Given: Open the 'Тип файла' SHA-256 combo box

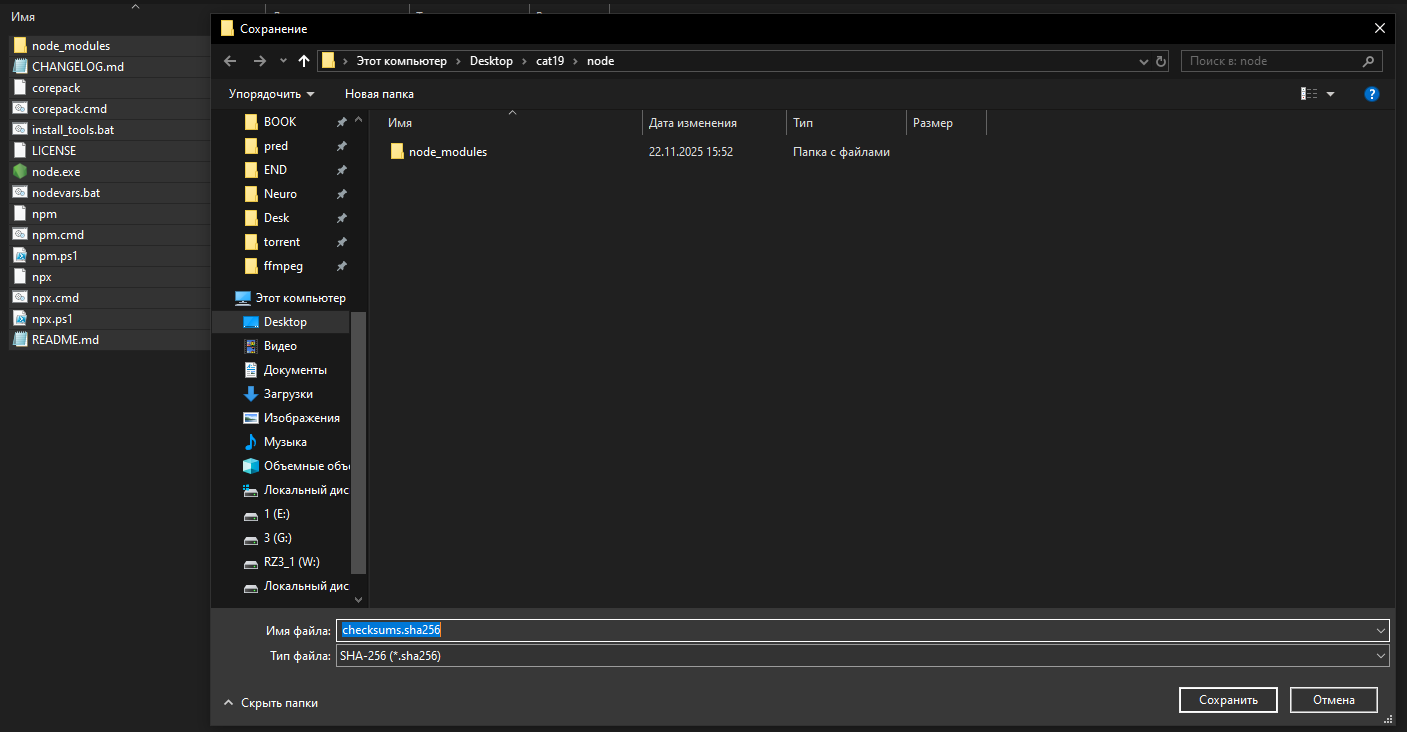Looking at the screenshot, I should point(863,656).
